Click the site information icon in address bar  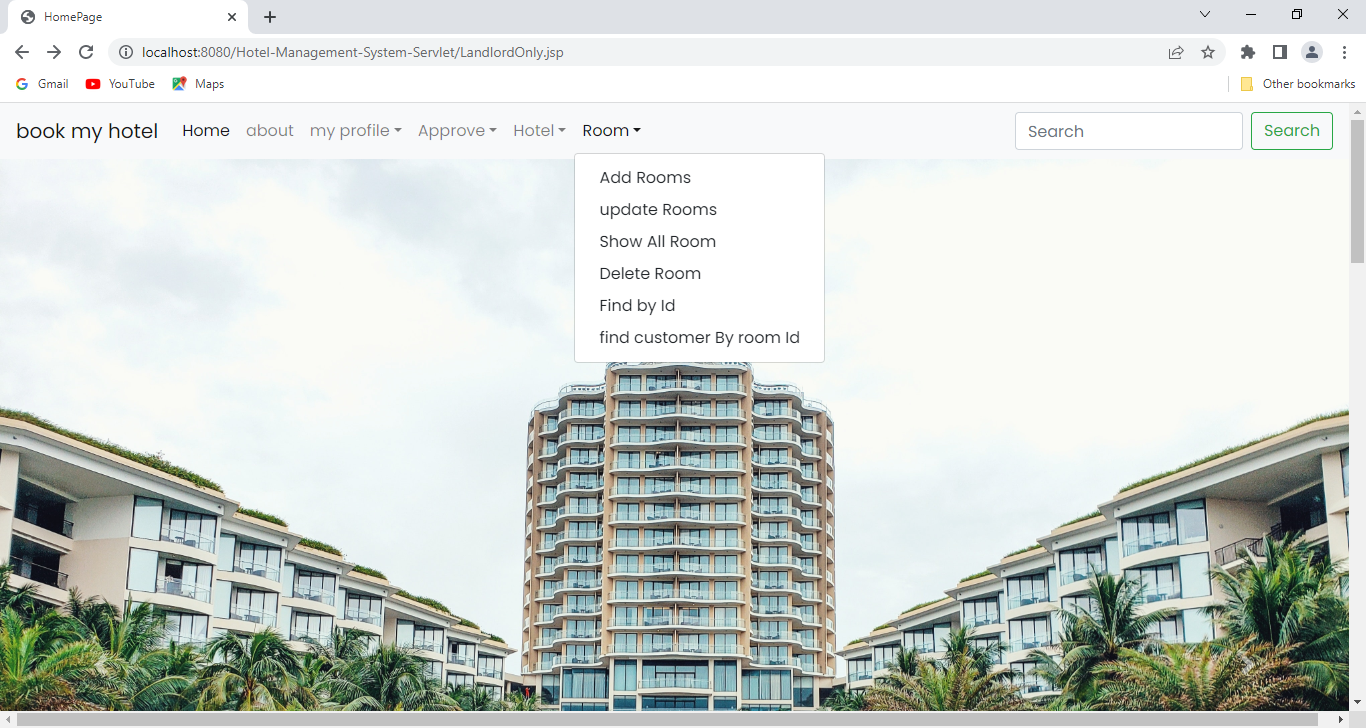point(126,52)
